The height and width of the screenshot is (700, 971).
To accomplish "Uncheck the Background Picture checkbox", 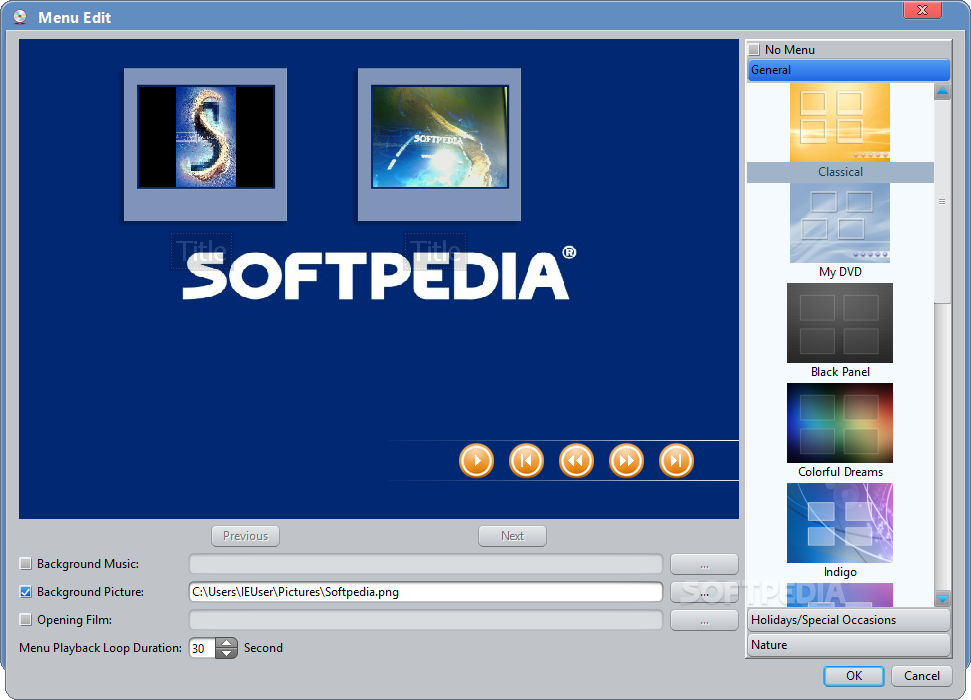I will pyautogui.click(x=25, y=592).
